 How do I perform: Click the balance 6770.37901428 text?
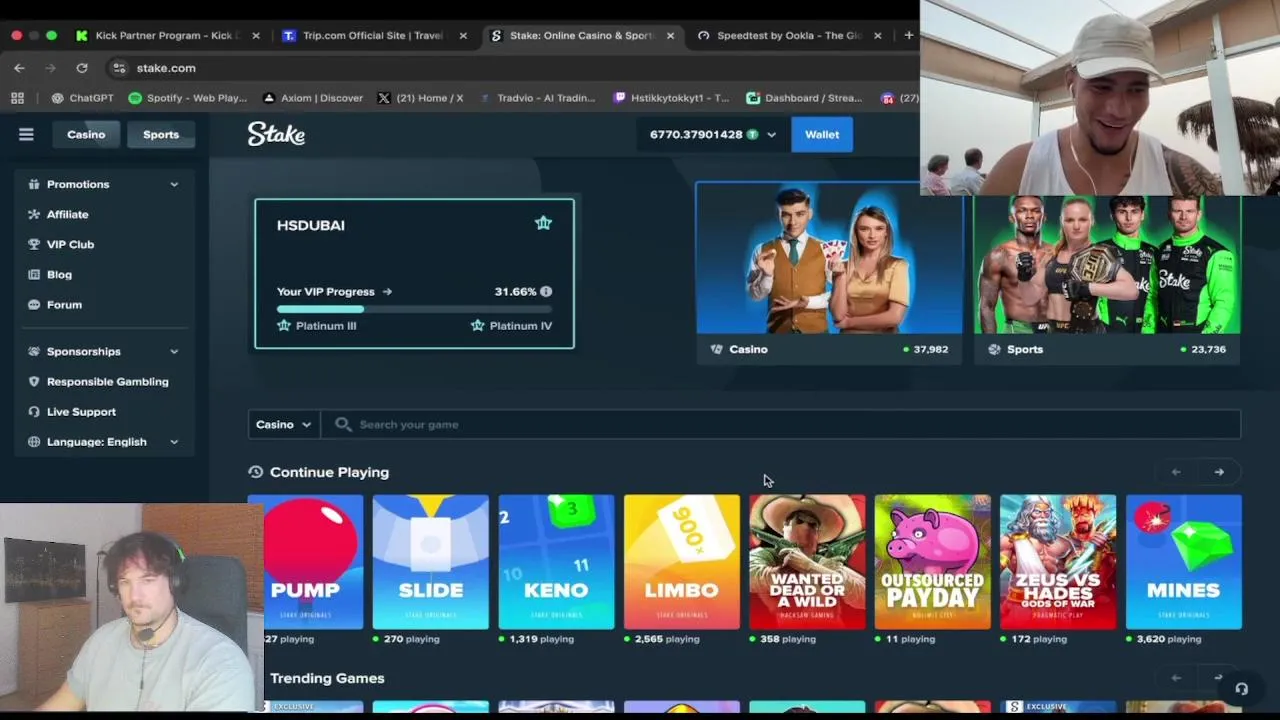pos(696,135)
